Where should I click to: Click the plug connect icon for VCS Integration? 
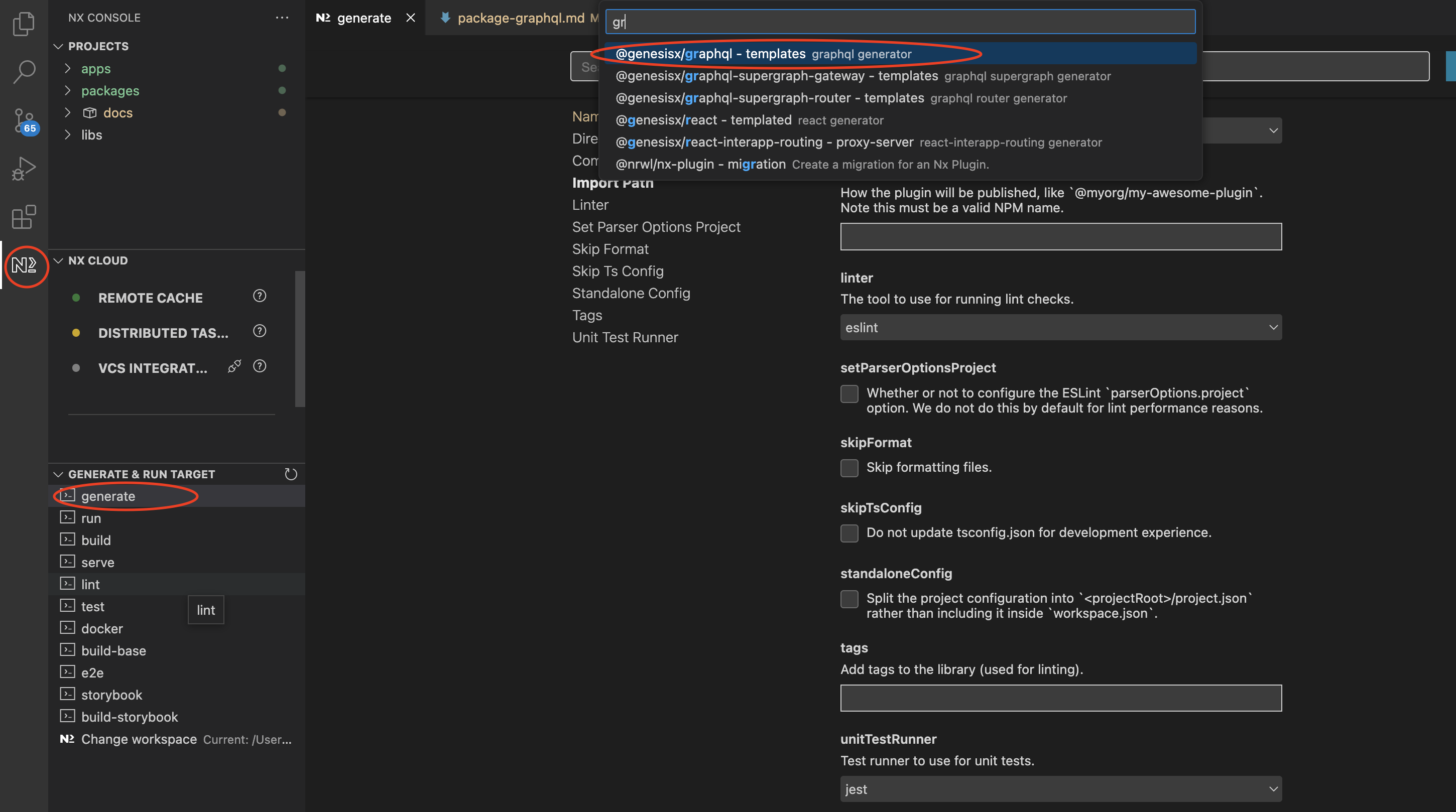(x=234, y=367)
